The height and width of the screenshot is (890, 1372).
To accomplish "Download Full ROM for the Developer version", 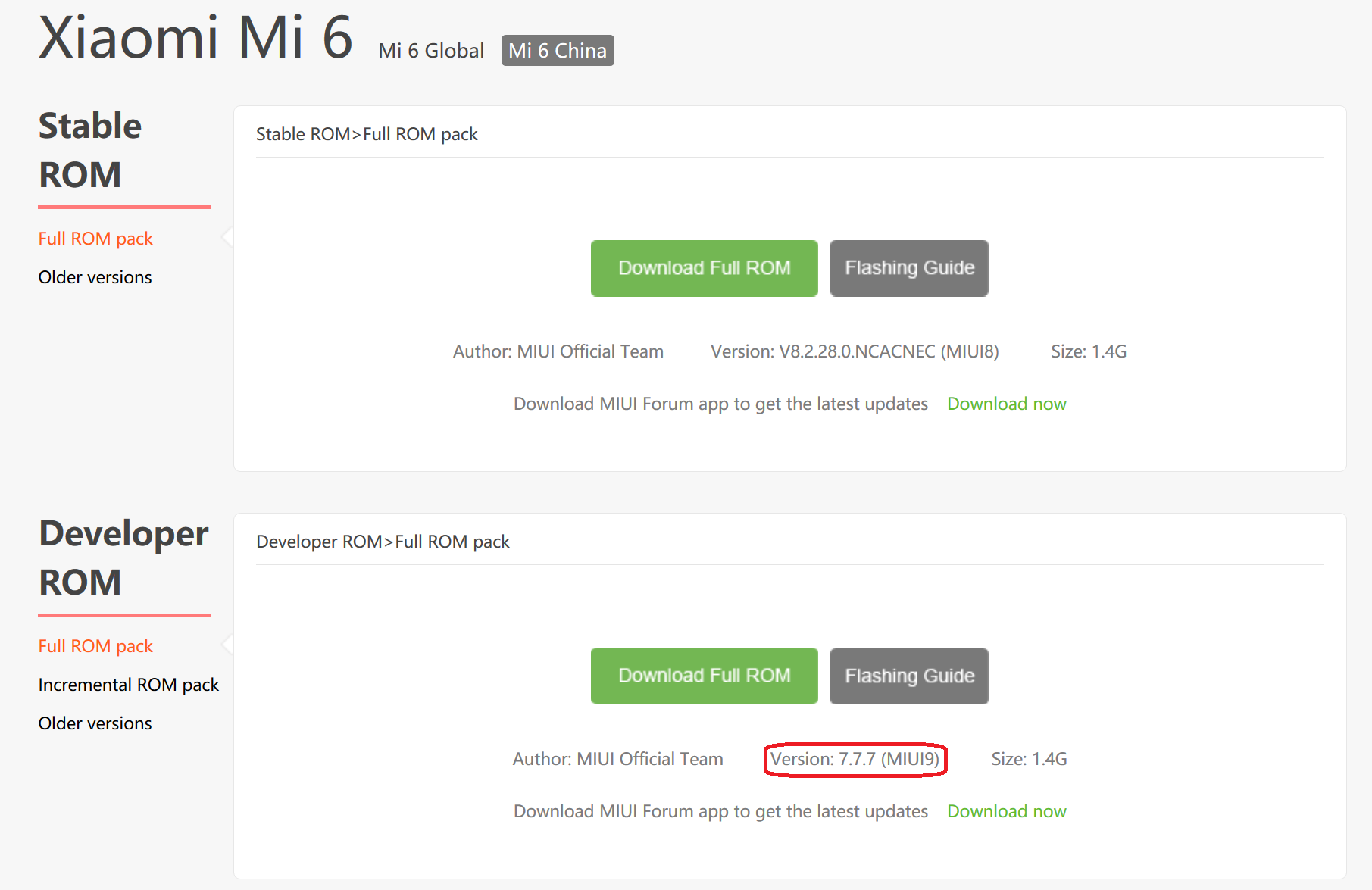I will point(704,676).
